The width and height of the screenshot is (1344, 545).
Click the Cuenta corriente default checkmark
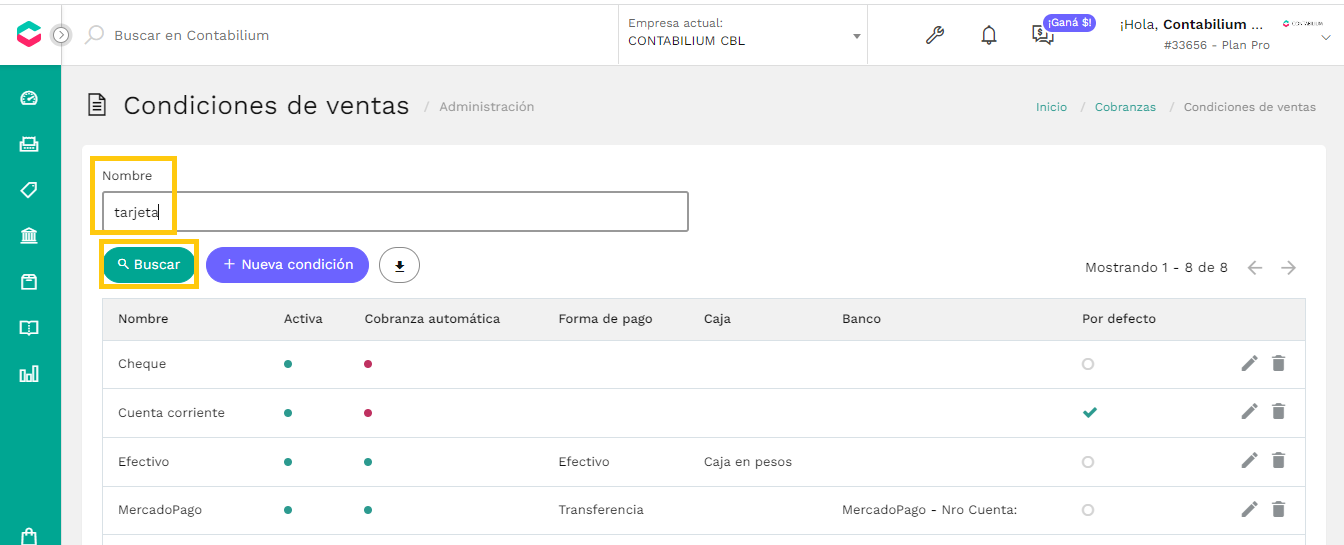1090,412
